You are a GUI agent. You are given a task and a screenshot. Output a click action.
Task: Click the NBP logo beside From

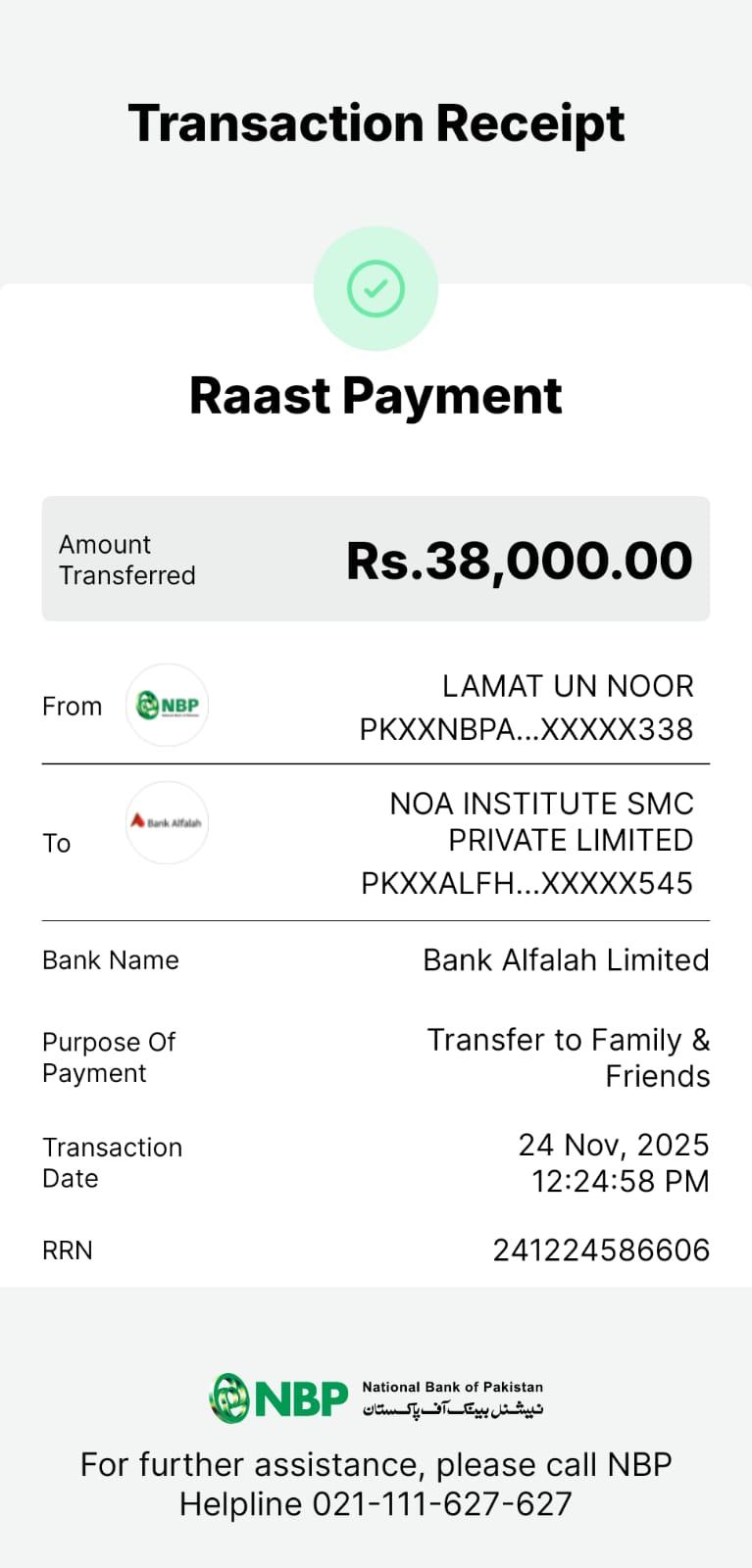[168, 705]
